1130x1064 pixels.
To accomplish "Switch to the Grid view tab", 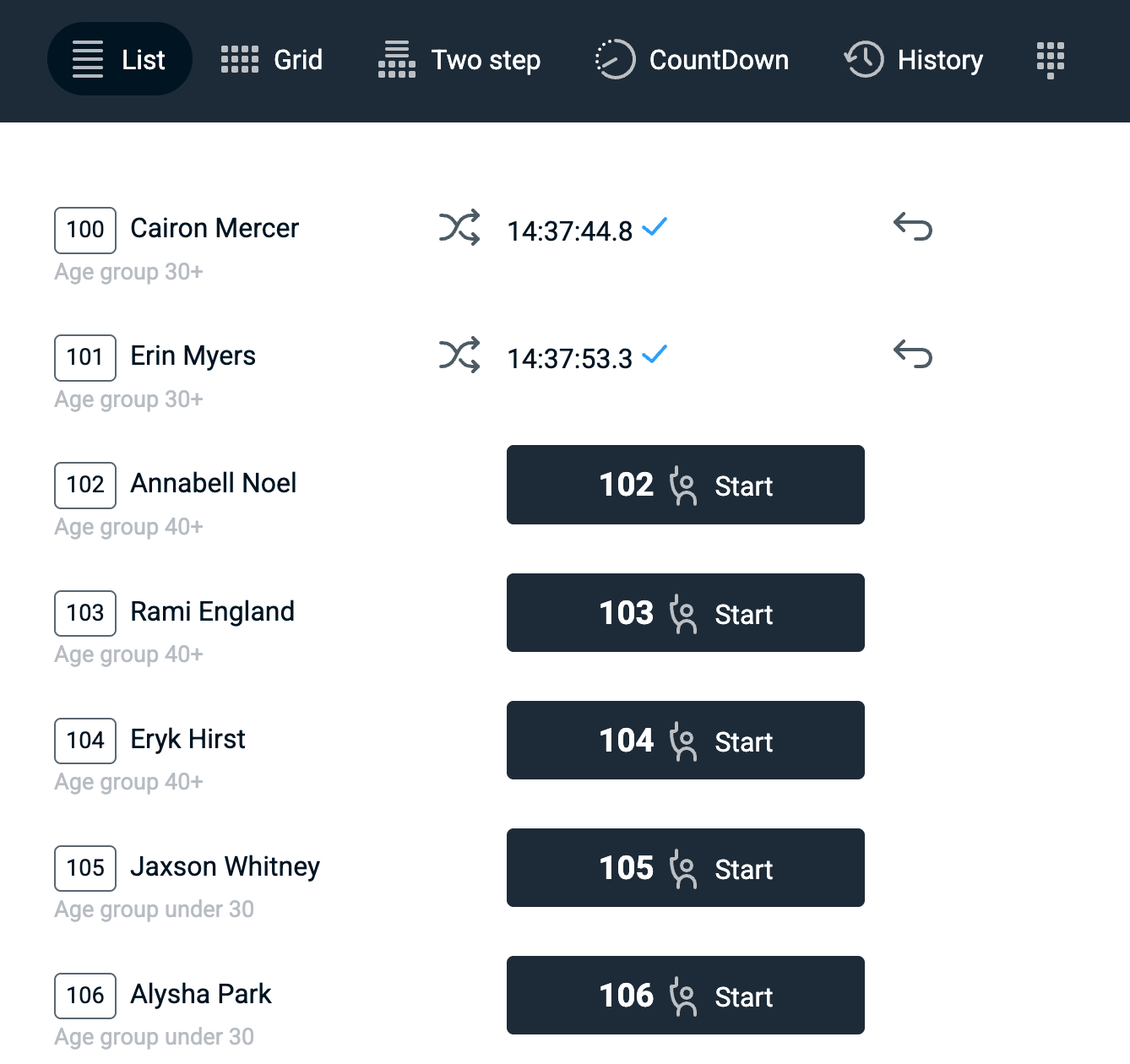I will 272,60.
